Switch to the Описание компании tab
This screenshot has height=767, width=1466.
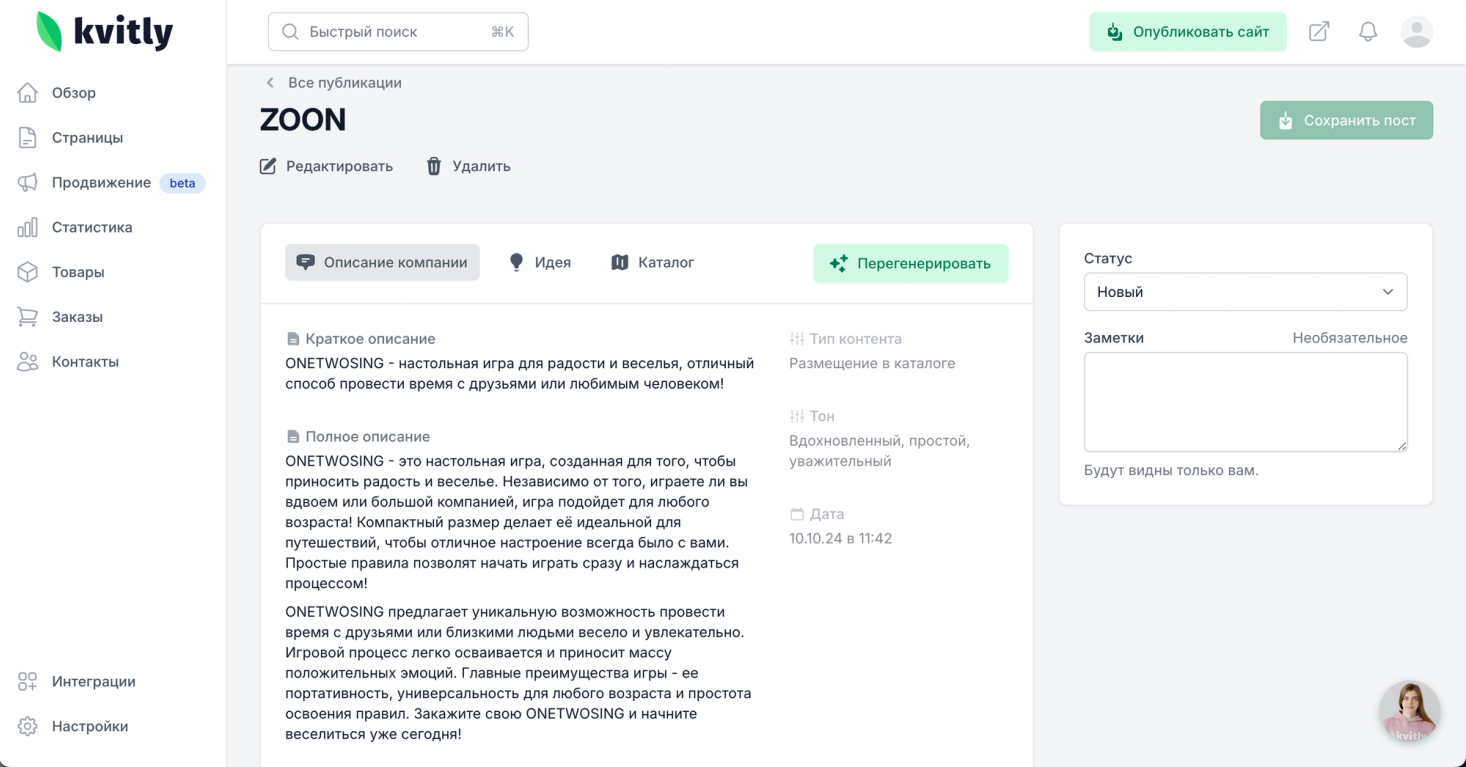382,262
